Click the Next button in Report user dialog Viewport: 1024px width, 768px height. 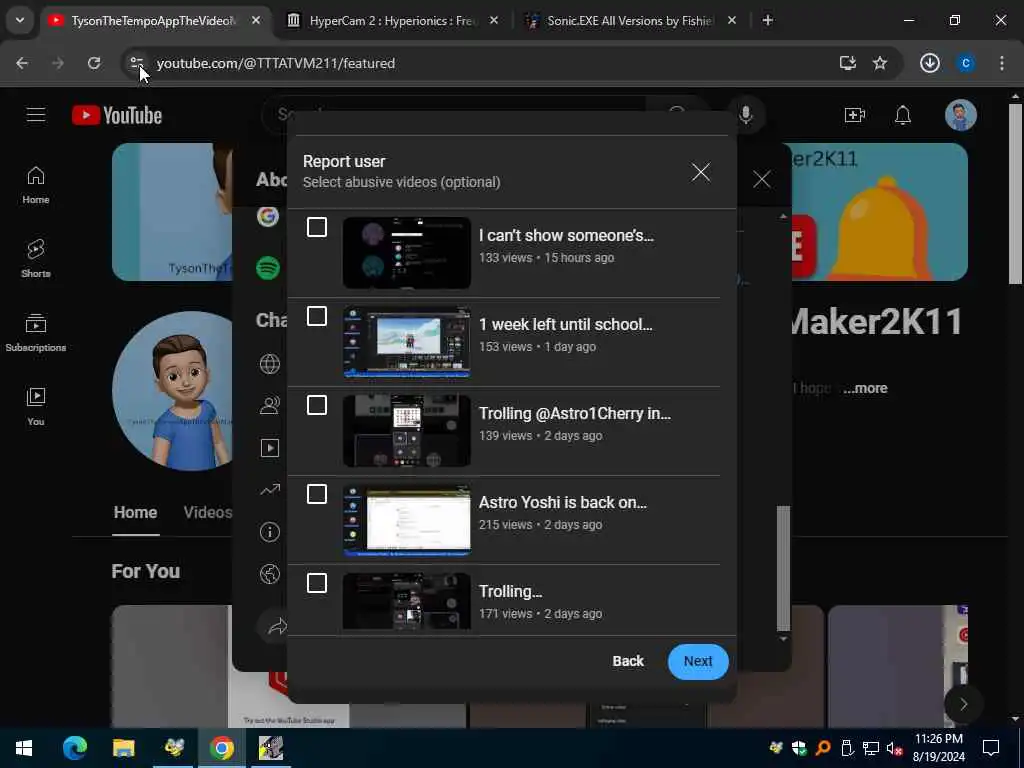pos(697,661)
